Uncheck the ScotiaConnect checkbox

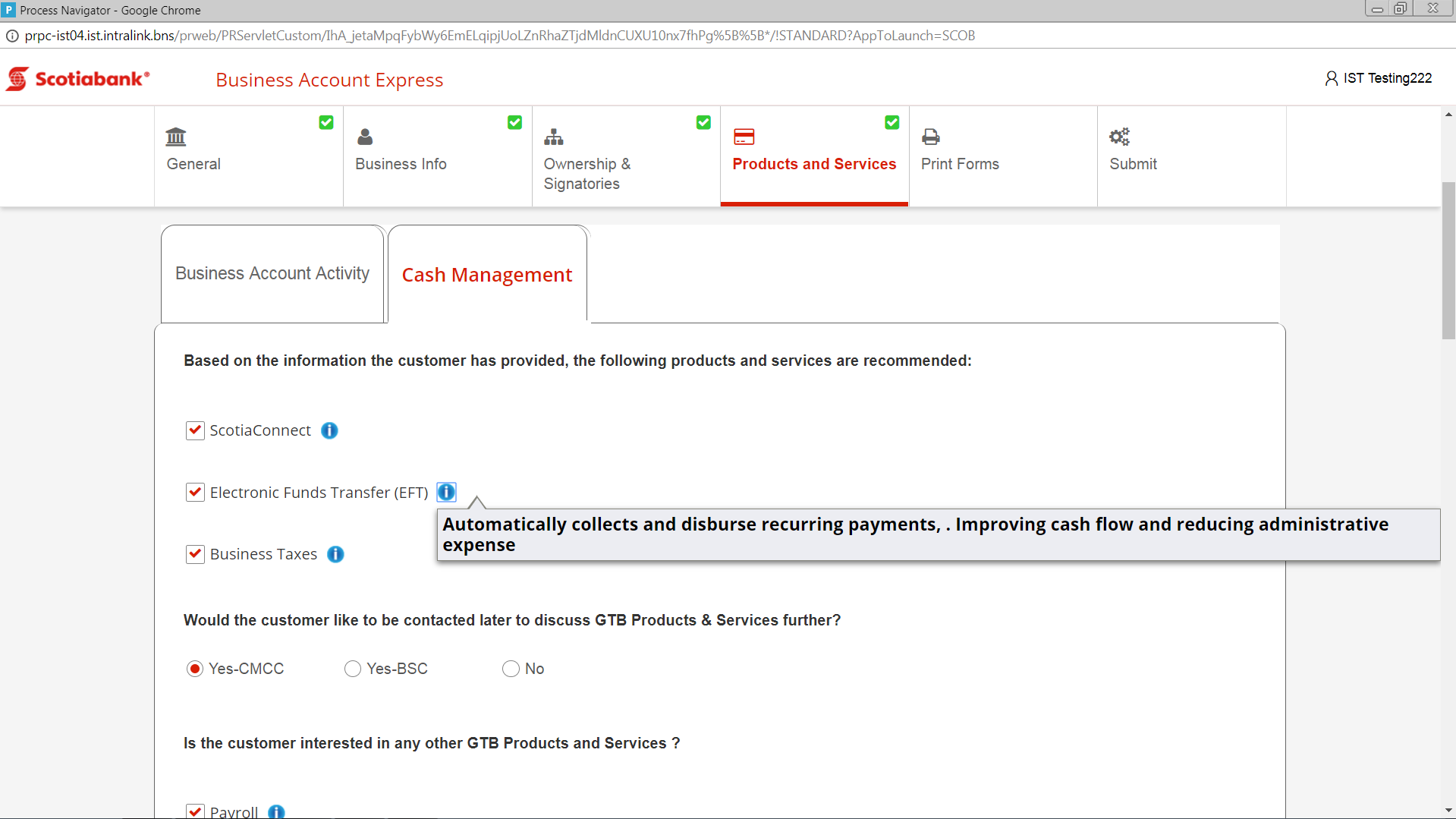[195, 430]
